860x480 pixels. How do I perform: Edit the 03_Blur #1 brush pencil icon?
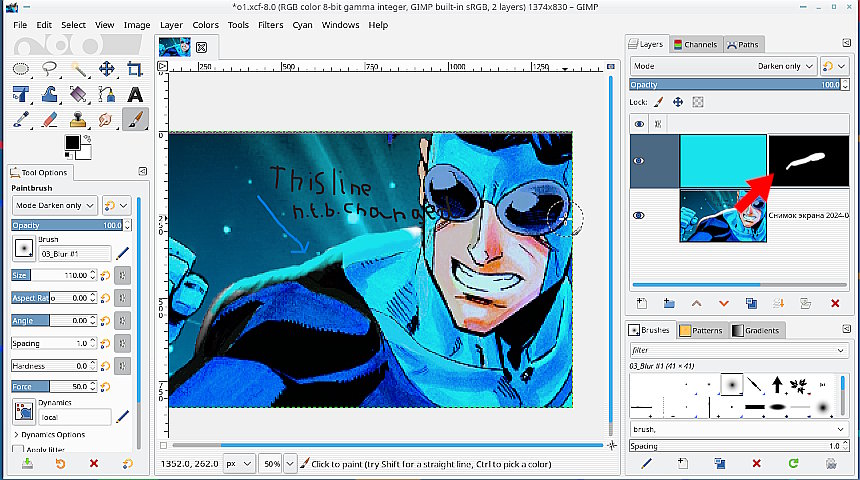coord(122,253)
